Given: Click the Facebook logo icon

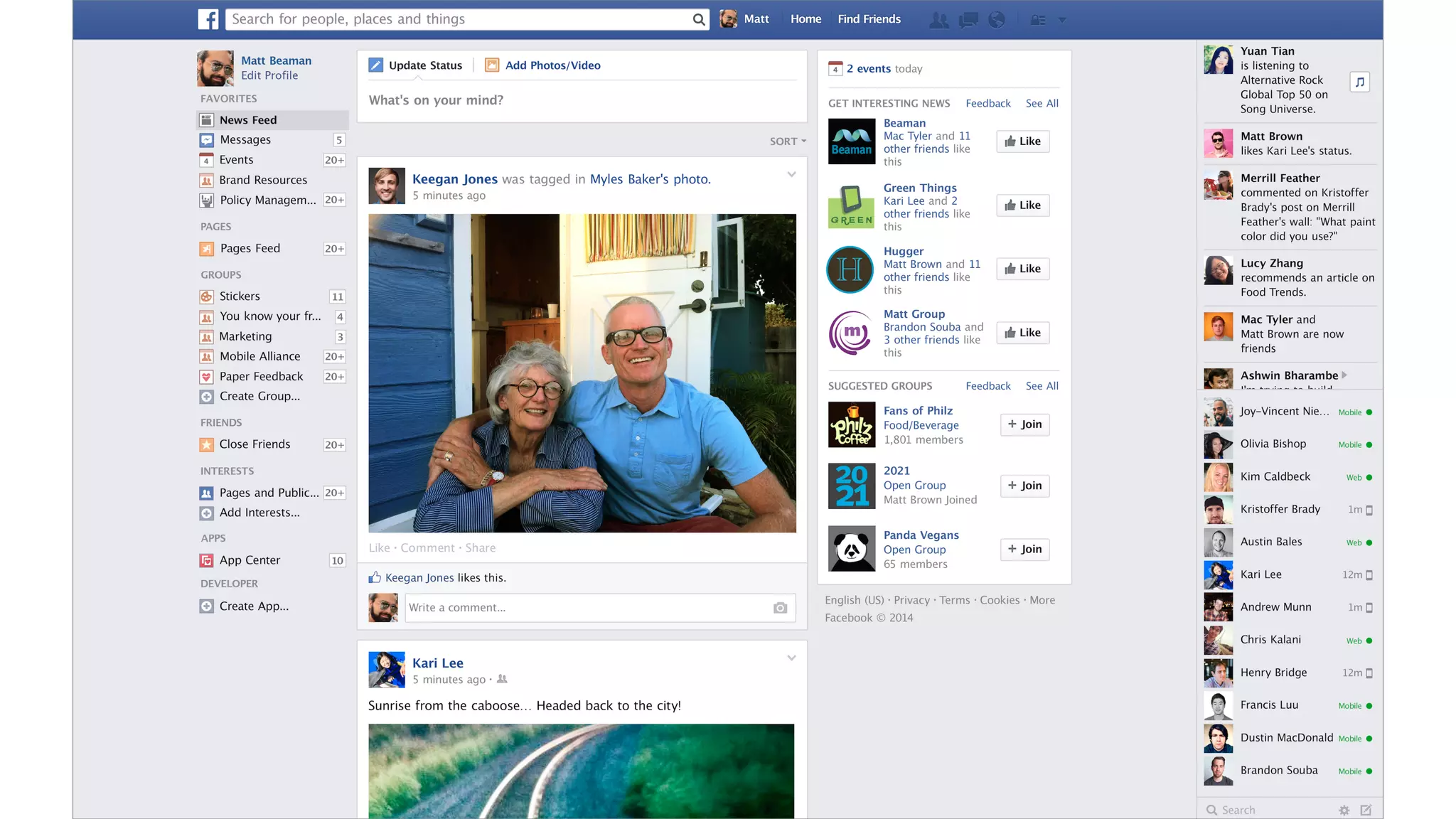Looking at the screenshot, I should tap(208, 19).
